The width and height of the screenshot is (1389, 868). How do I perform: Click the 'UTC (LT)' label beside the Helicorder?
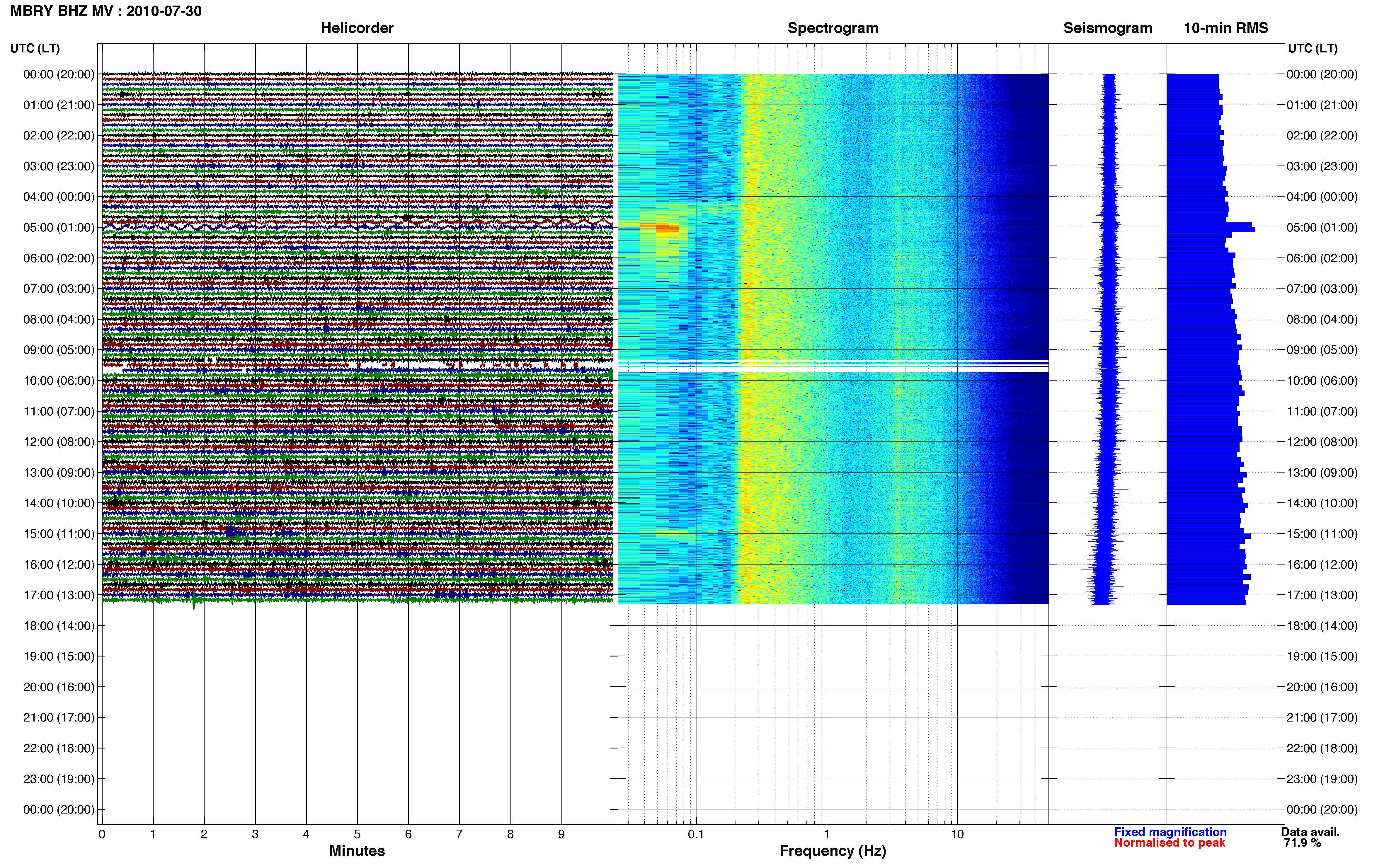pyautogui.click(x=35, y=48)
